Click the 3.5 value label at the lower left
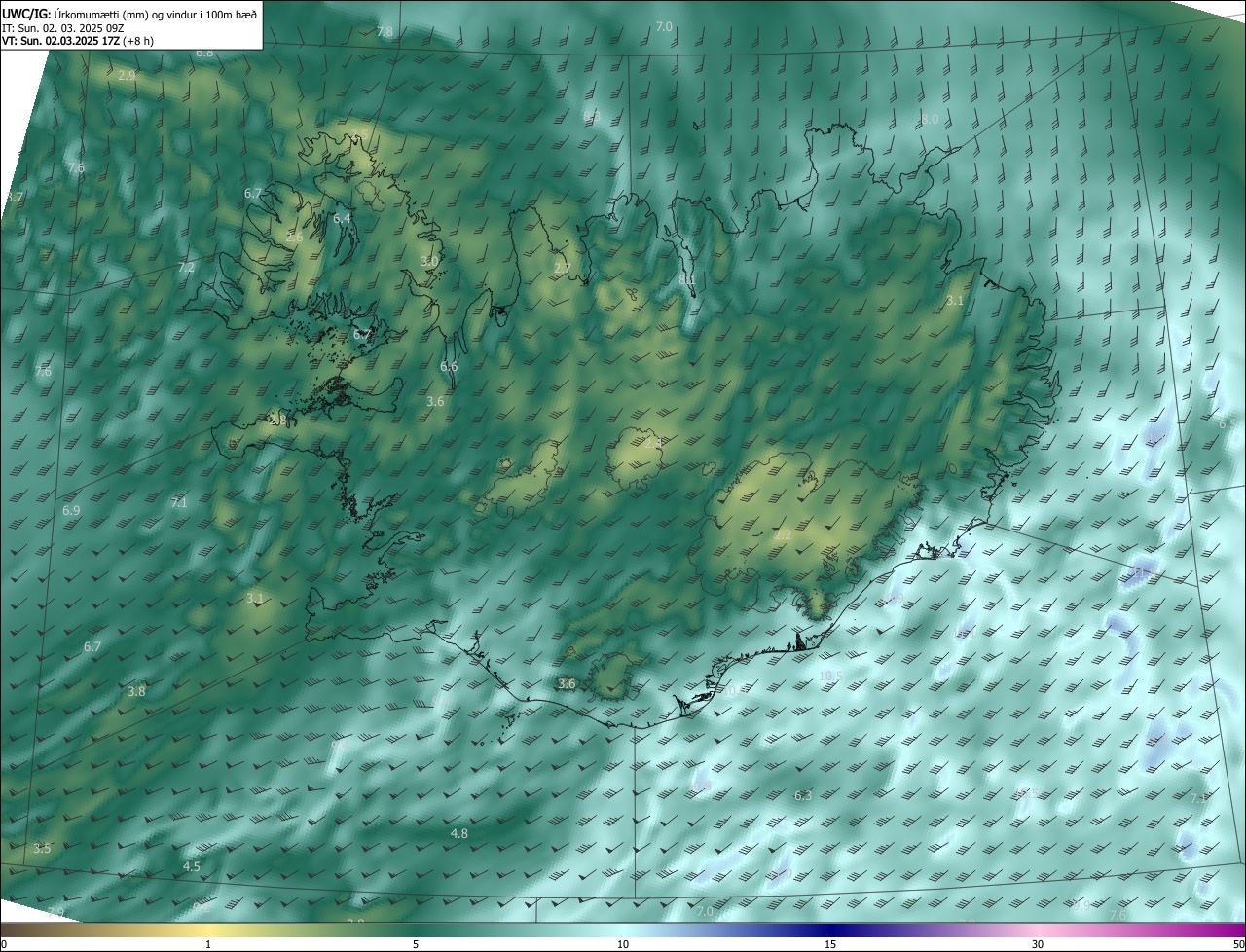1246x952 pixels. (42, 848)
